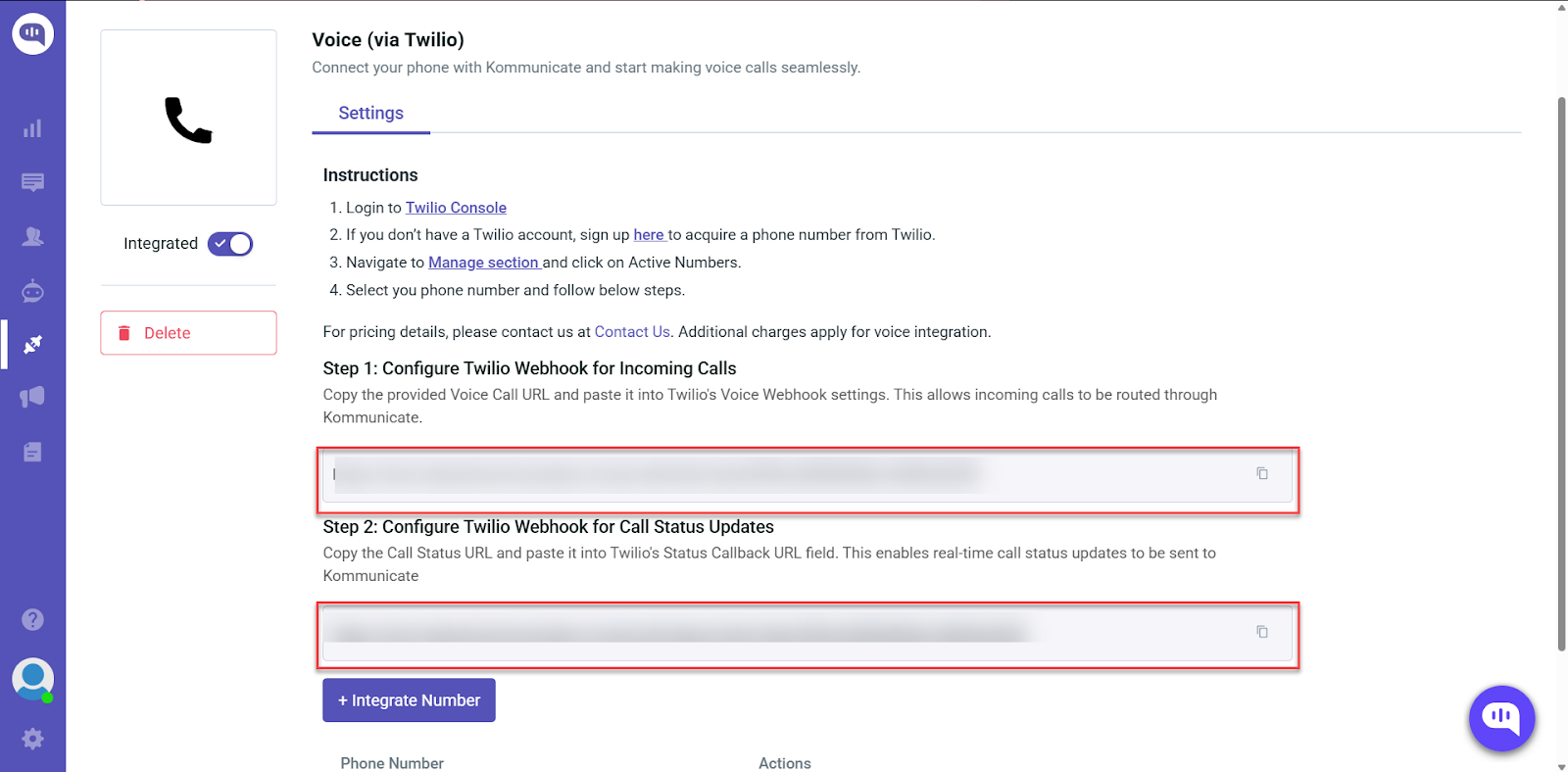Open the settings gear icon in the sidebar
Screen dimensions: 1568x772
[32, 739]
